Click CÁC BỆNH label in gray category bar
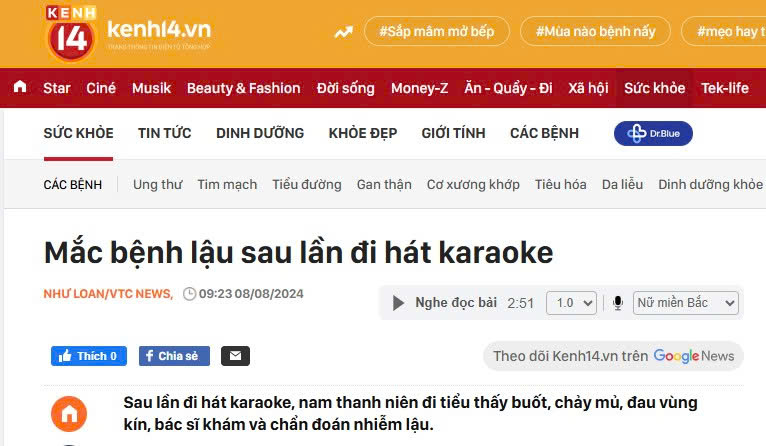Image resolution: width=766 pixels, height=446 pixels. click(73, 185)
